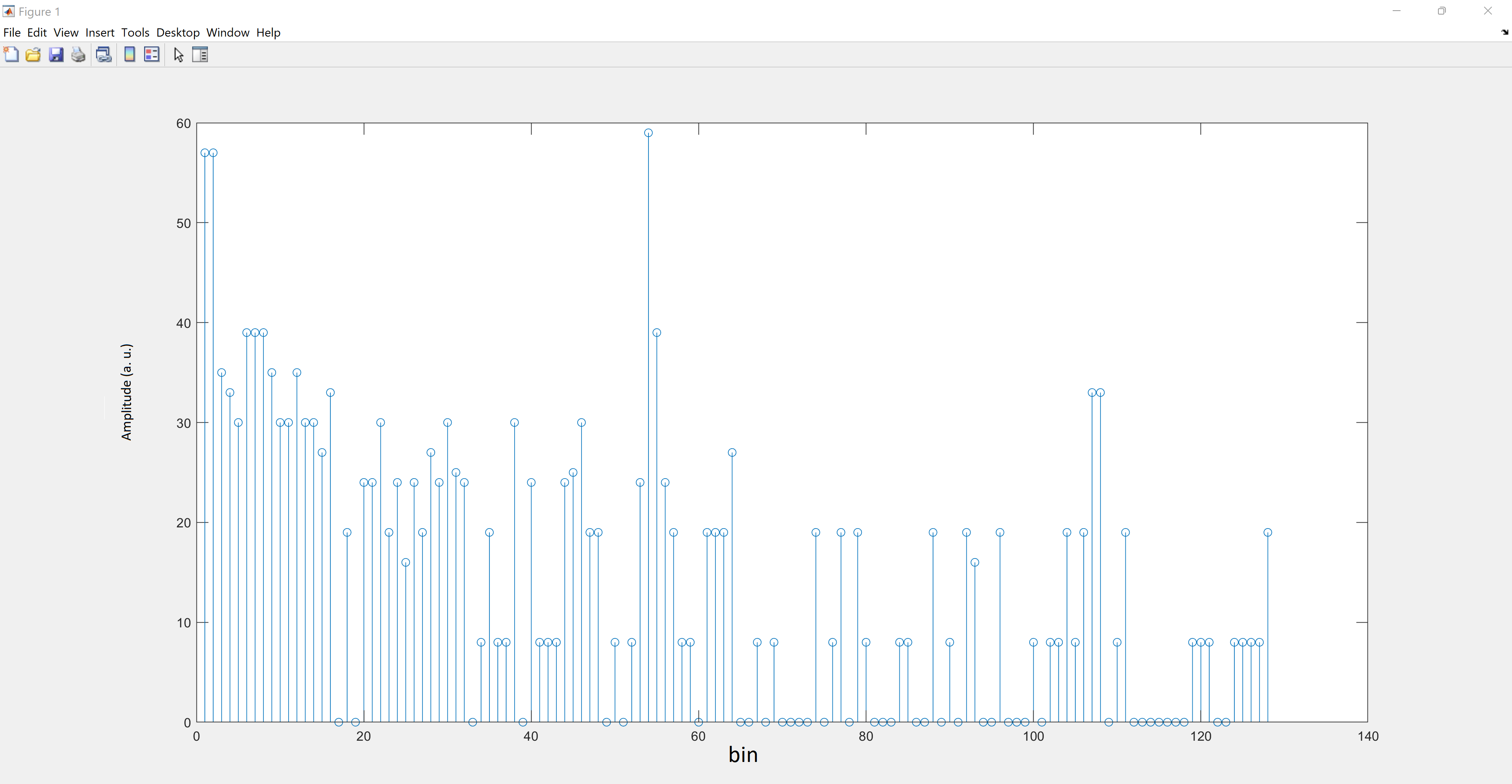Image resolution: width=1512 pixels, height=784 pixels.
Task: Open the Desktop menu
Action: pyautogui.click(x=178, y=33)
